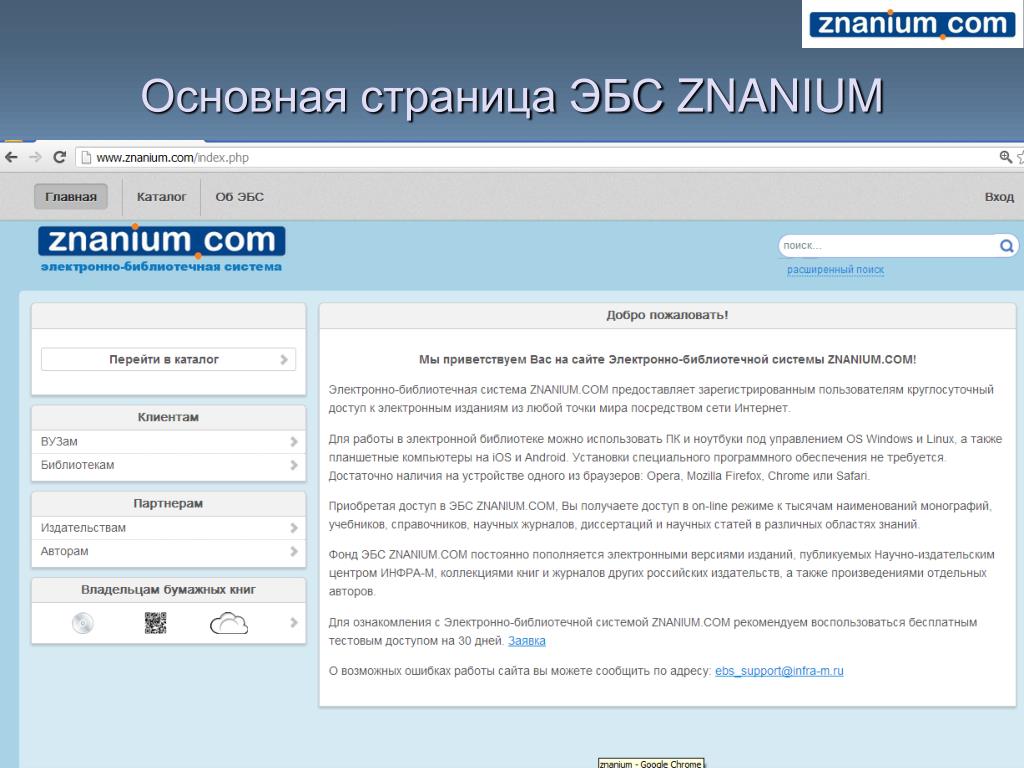Select Библиотекам under Клиентам
Image resolution: width=1024 pixels, height=768 pixels.
click(168, 465)
